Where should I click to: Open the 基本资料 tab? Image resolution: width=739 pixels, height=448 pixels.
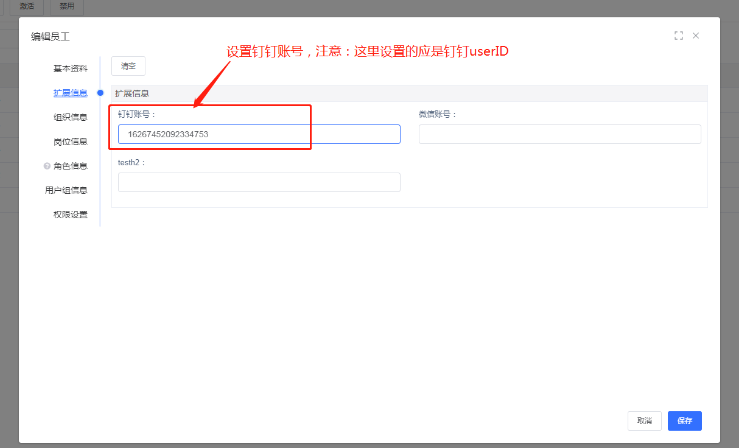pyautogui.click(x=70, y=69)
